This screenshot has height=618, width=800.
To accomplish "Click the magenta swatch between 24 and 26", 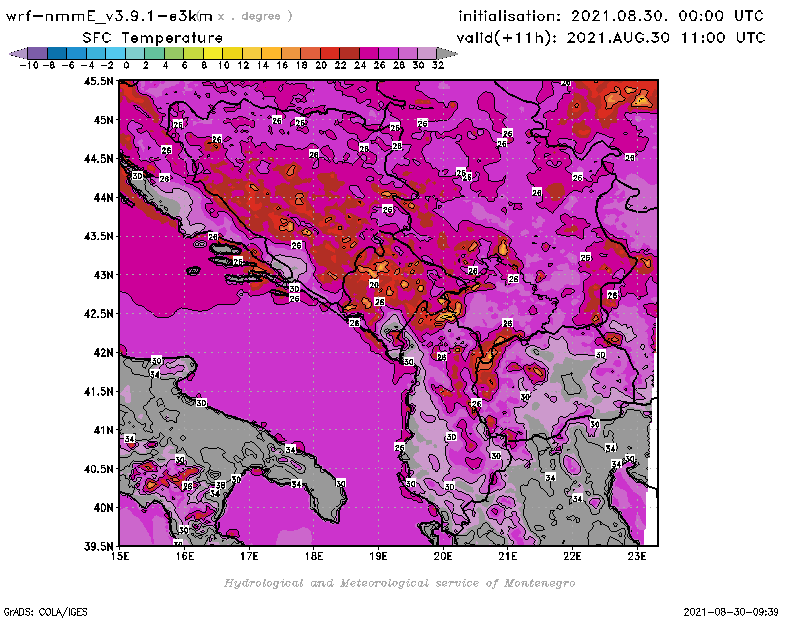I will [369, 53].
